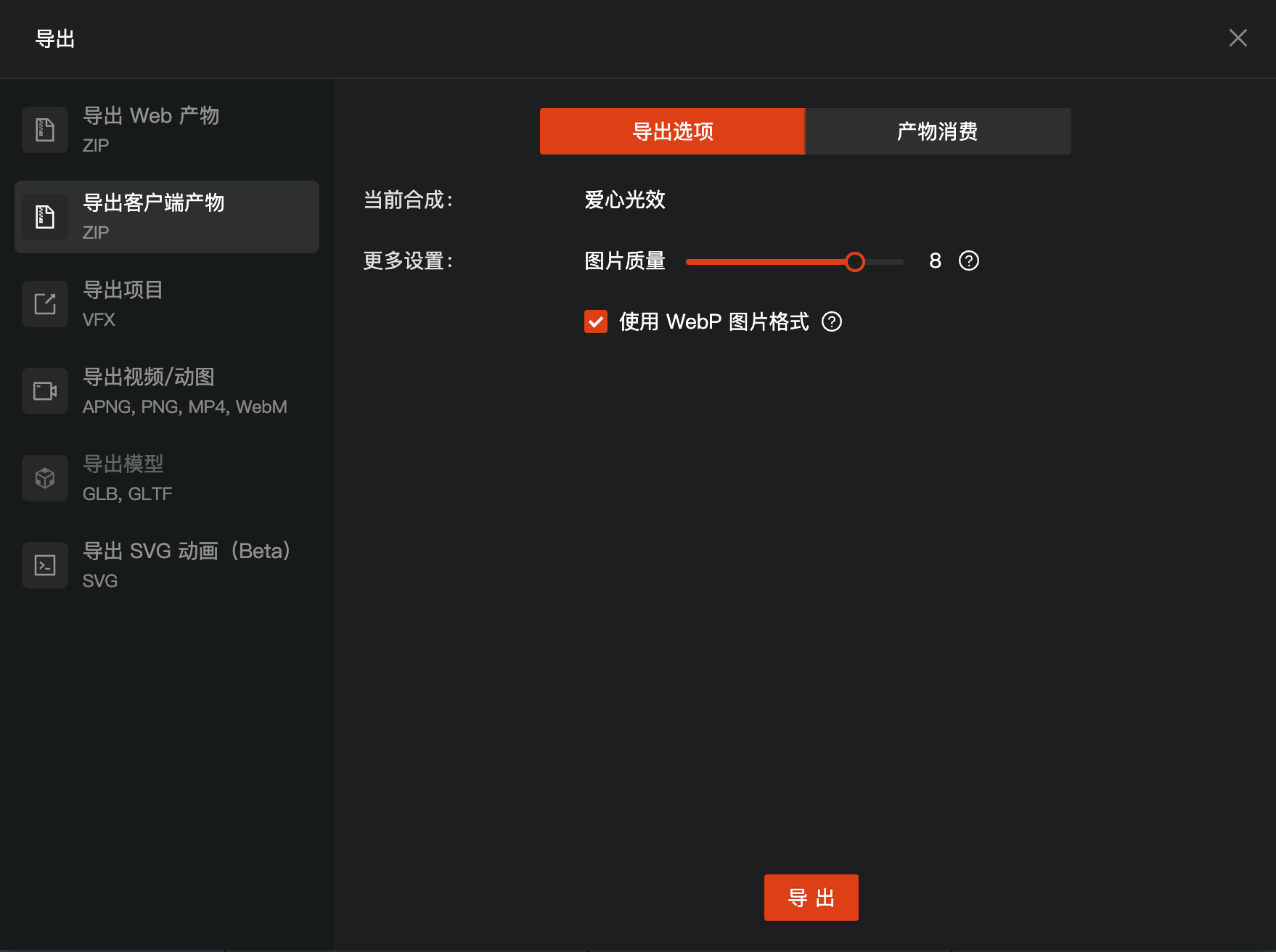1276x952 pixels.
Task: Select 导出项目 VFX option
Action: click(167, 304)
